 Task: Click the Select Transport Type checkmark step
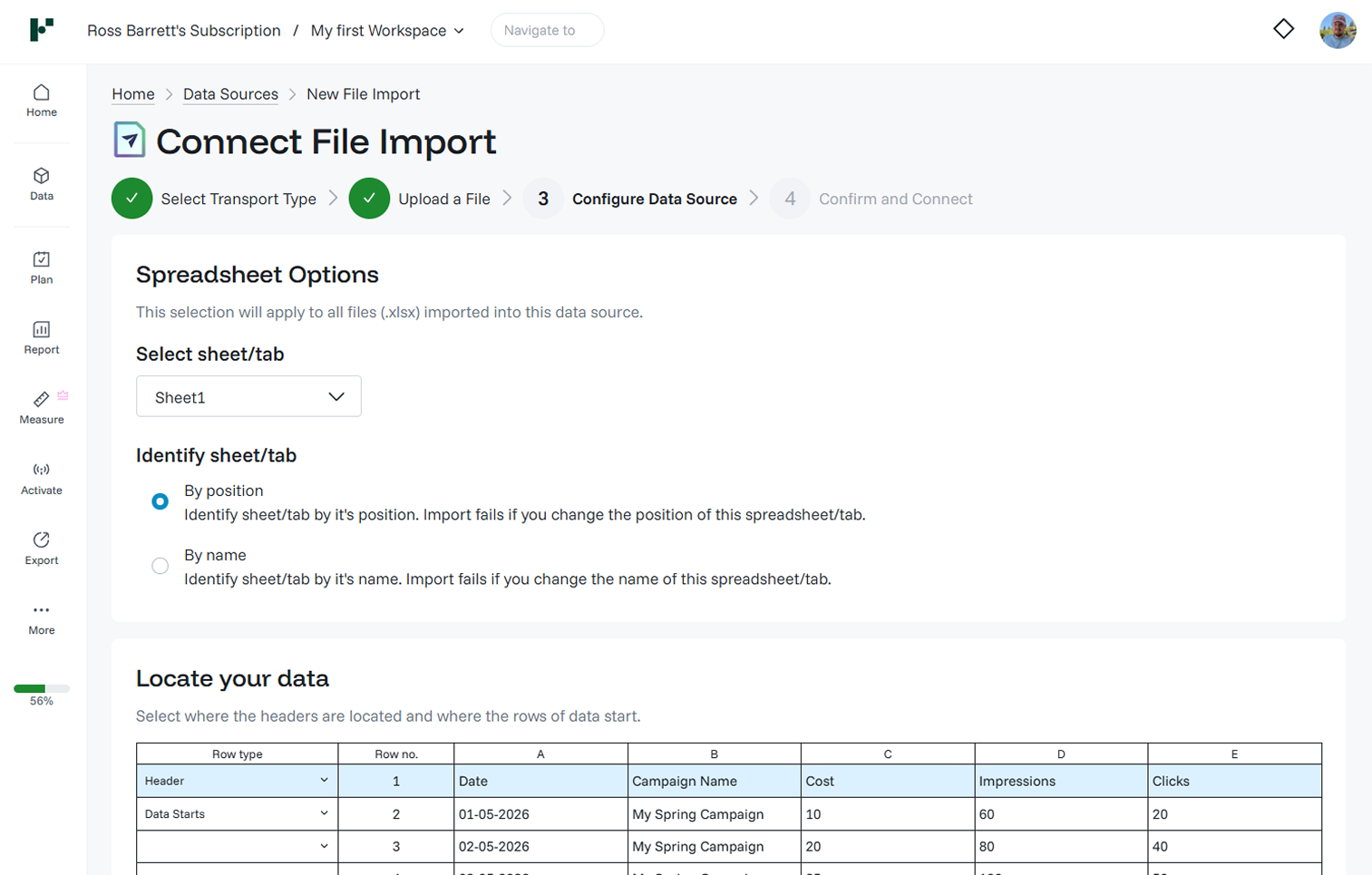[x=131, y=199]
